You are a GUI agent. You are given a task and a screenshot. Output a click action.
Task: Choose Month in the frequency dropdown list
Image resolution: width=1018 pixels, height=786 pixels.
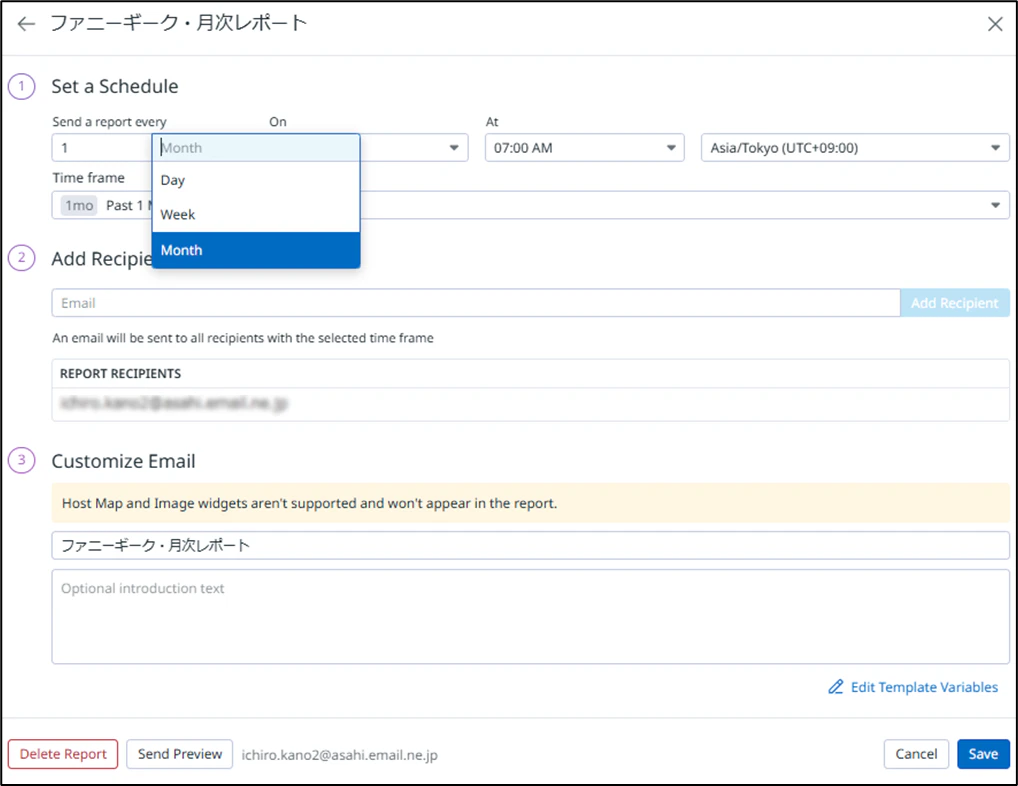coord(256,250)
